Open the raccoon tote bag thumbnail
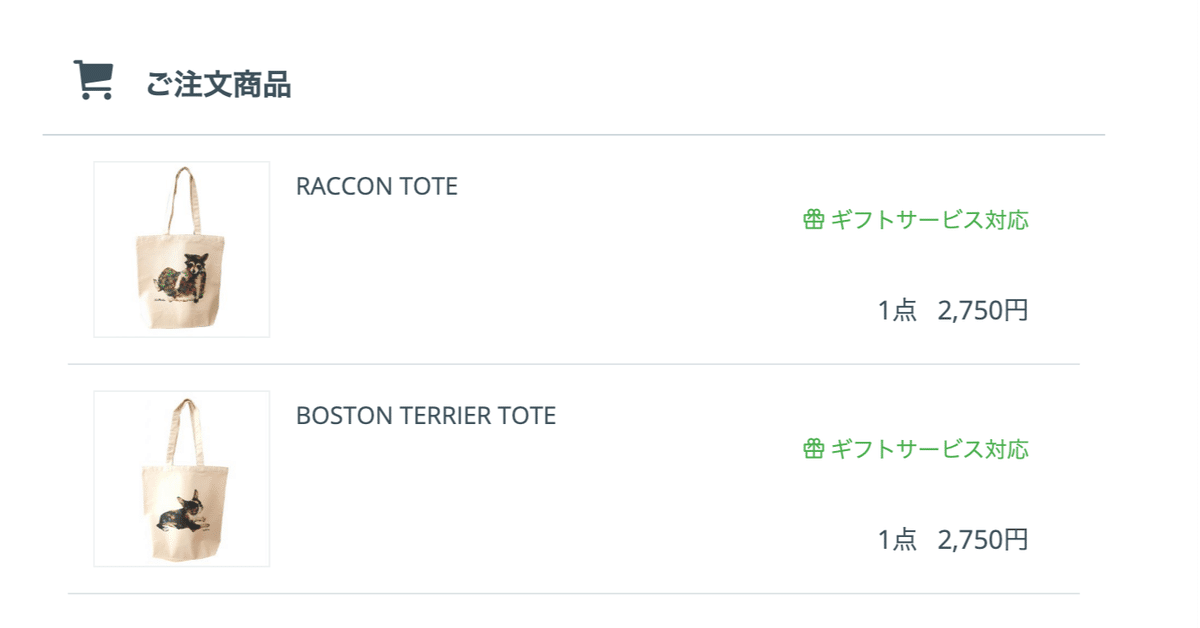The image size is (1200, 628). pos(181,249)
